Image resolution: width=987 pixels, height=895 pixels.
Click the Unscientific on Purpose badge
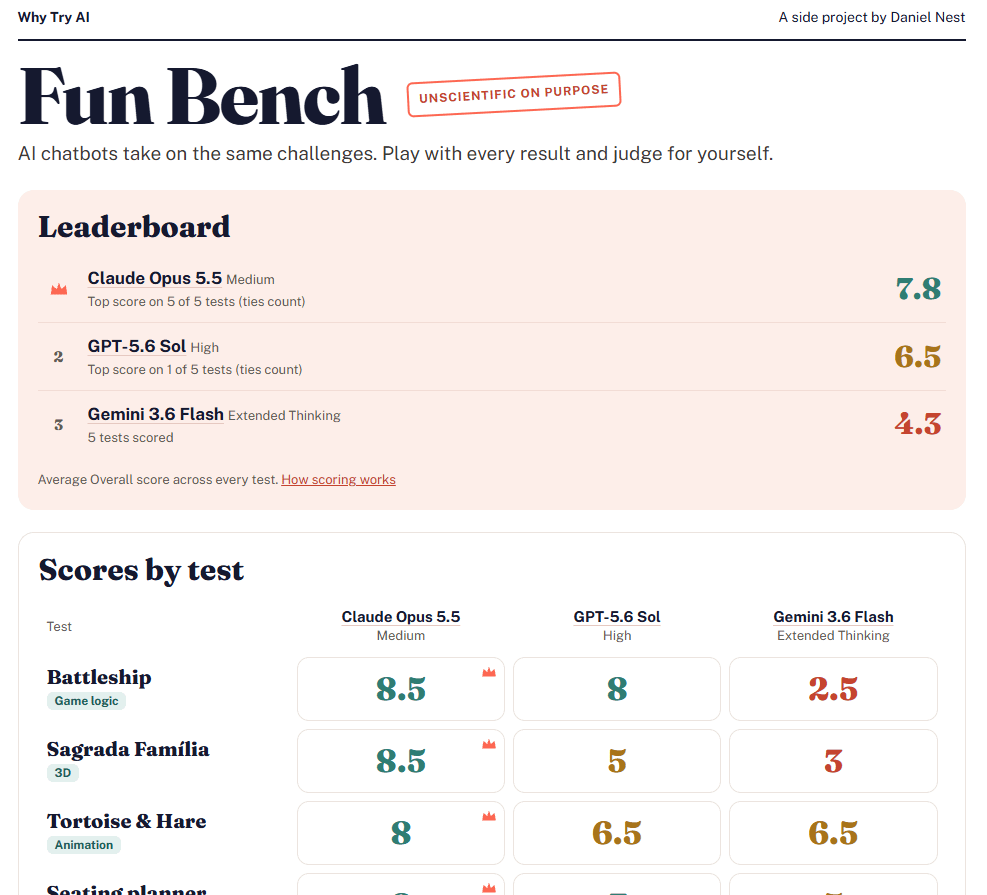coord(514,94)
